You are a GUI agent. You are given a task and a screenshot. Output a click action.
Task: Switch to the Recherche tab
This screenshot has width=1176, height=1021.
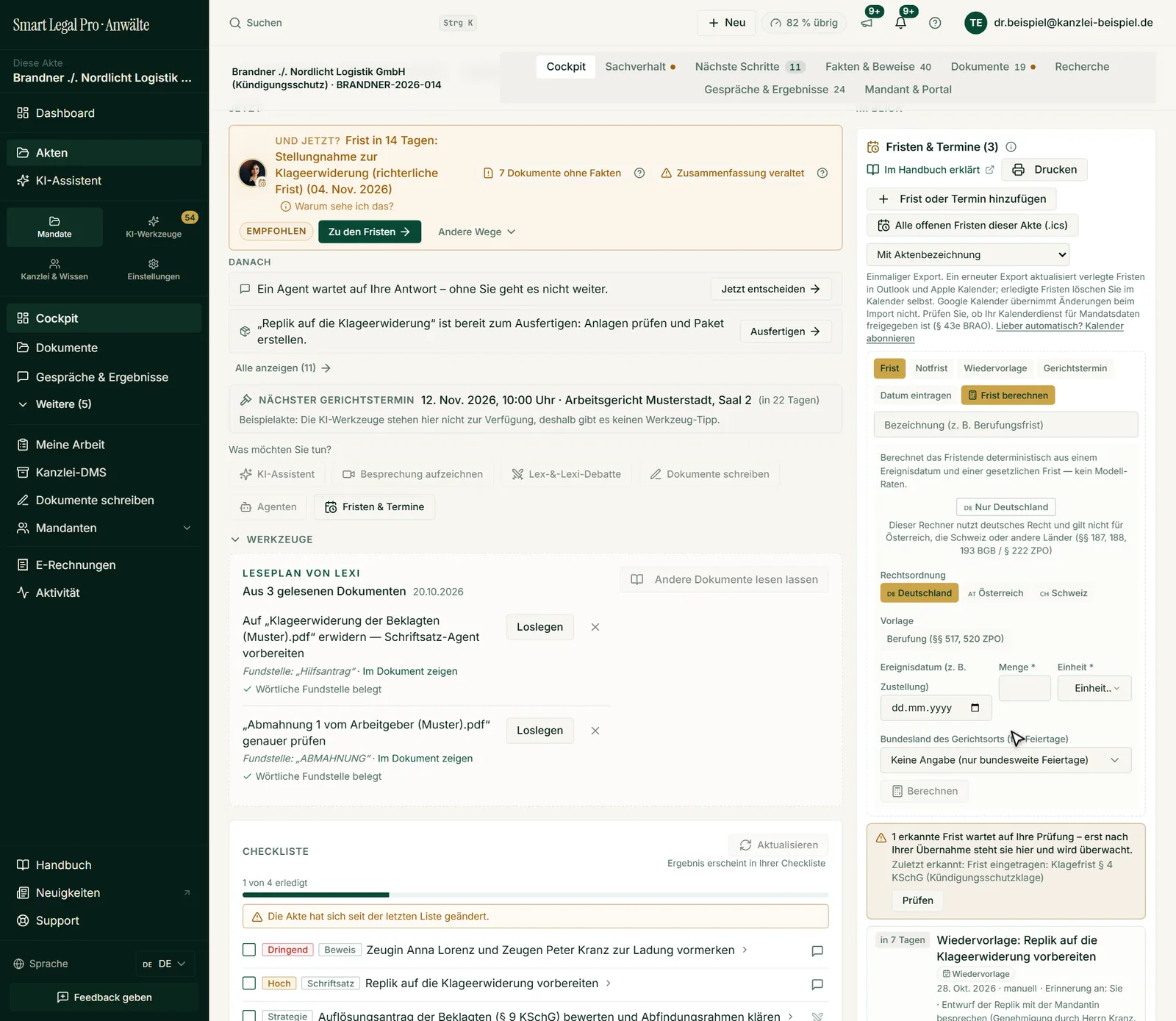(x=1082, y=67)
